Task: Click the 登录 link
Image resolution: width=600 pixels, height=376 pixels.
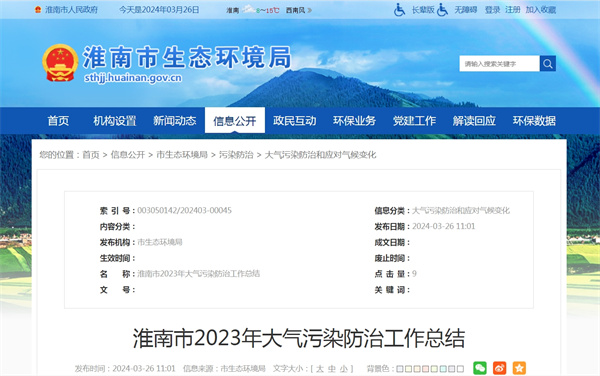Action: (492, 10)
